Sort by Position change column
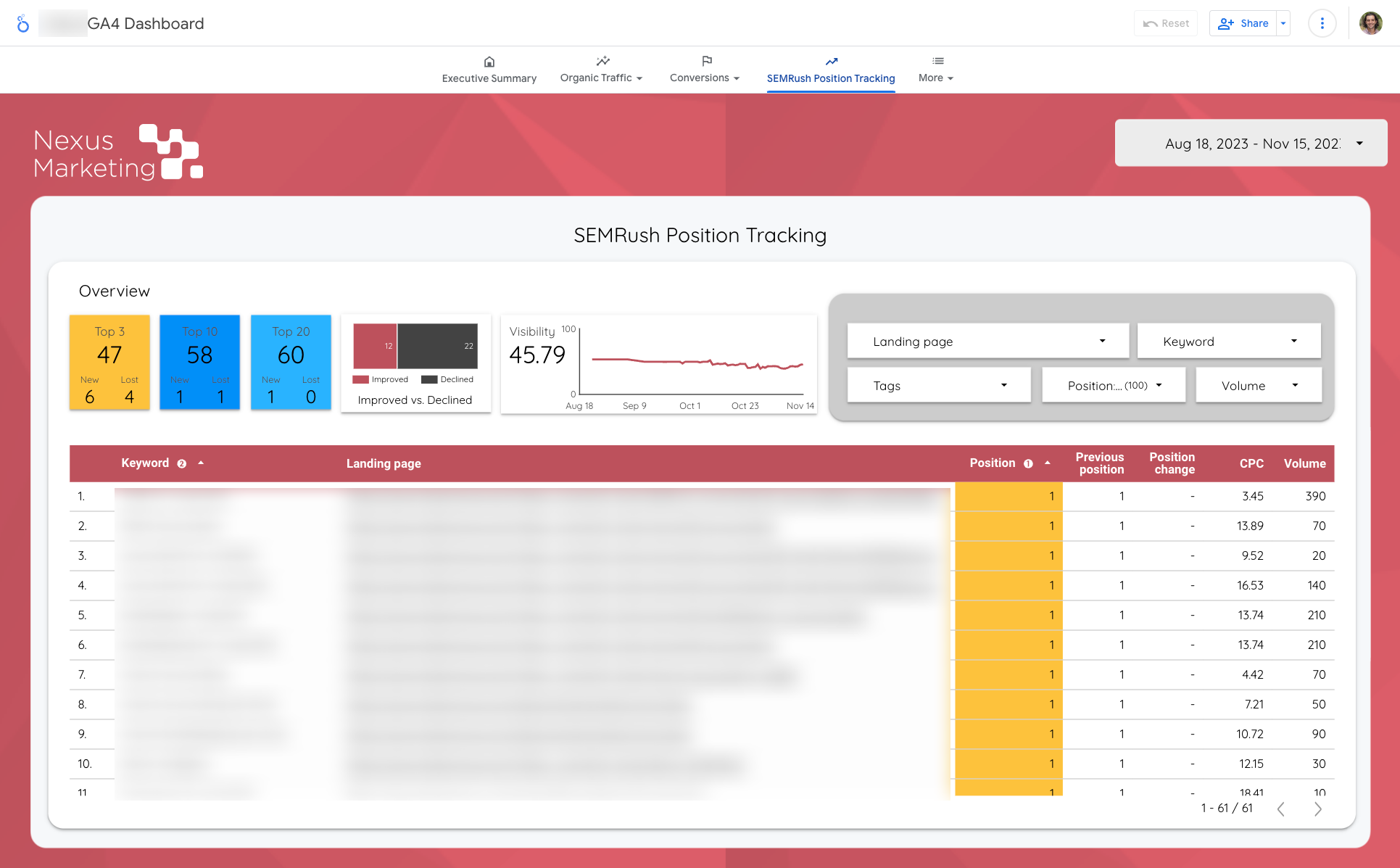This screenshot has height=868, width=1400. coord(1172,463)
